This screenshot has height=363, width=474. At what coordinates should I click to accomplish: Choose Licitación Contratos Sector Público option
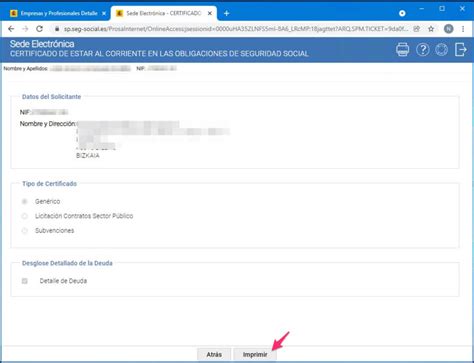25,216
